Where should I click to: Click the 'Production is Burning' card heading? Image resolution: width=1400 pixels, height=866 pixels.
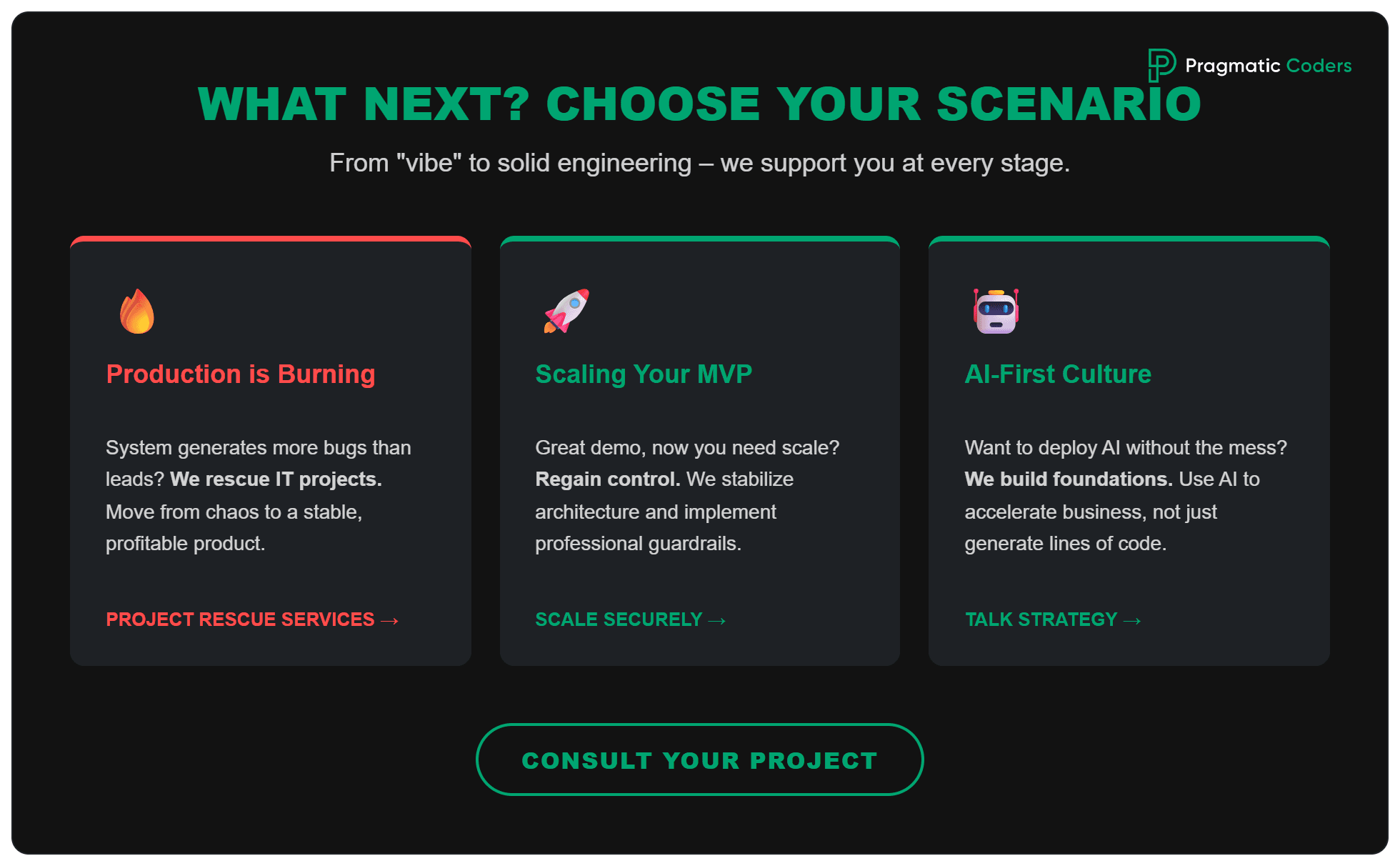point(241,374)
